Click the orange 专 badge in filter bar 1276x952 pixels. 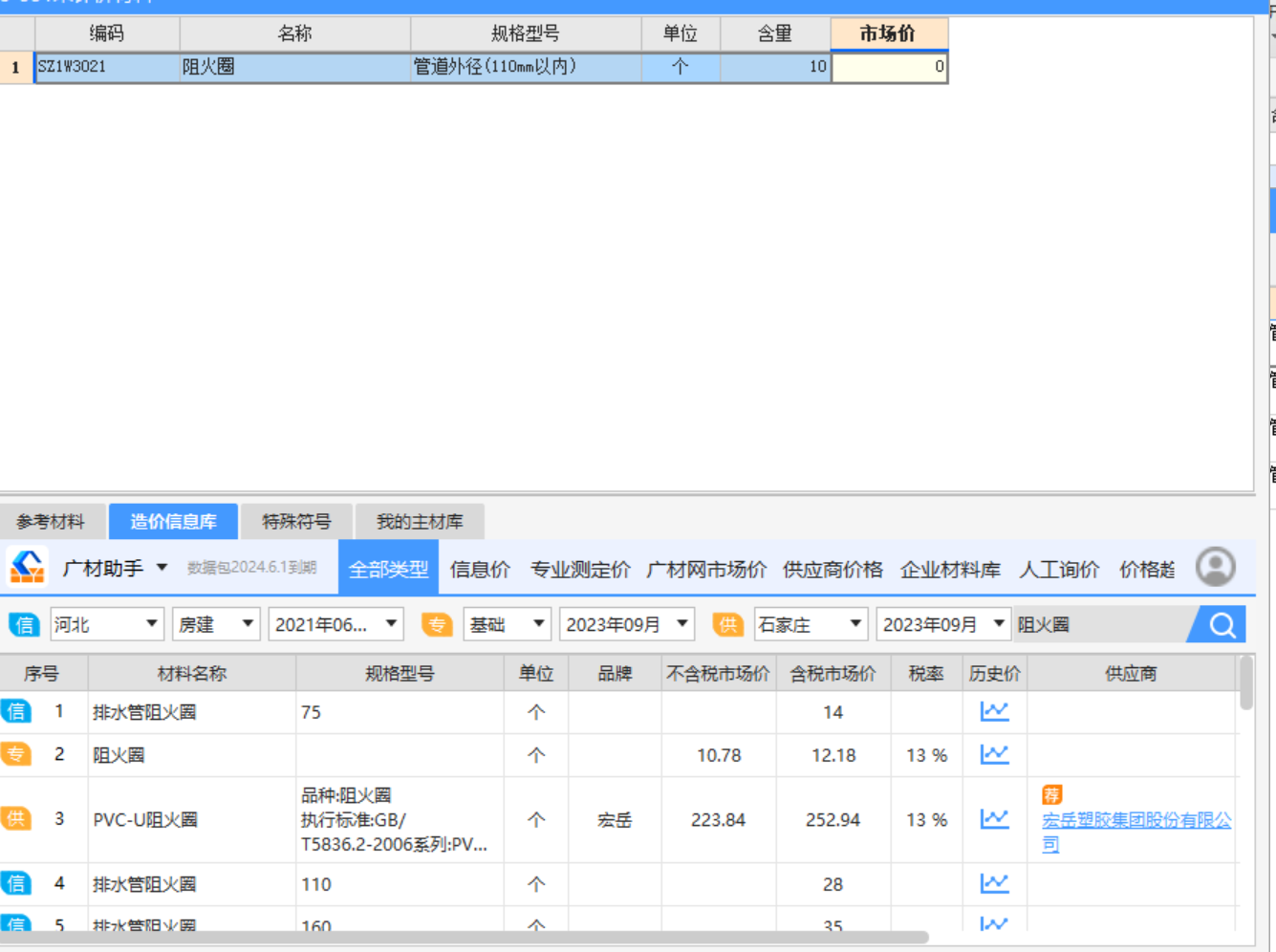(x=437, y=625)
